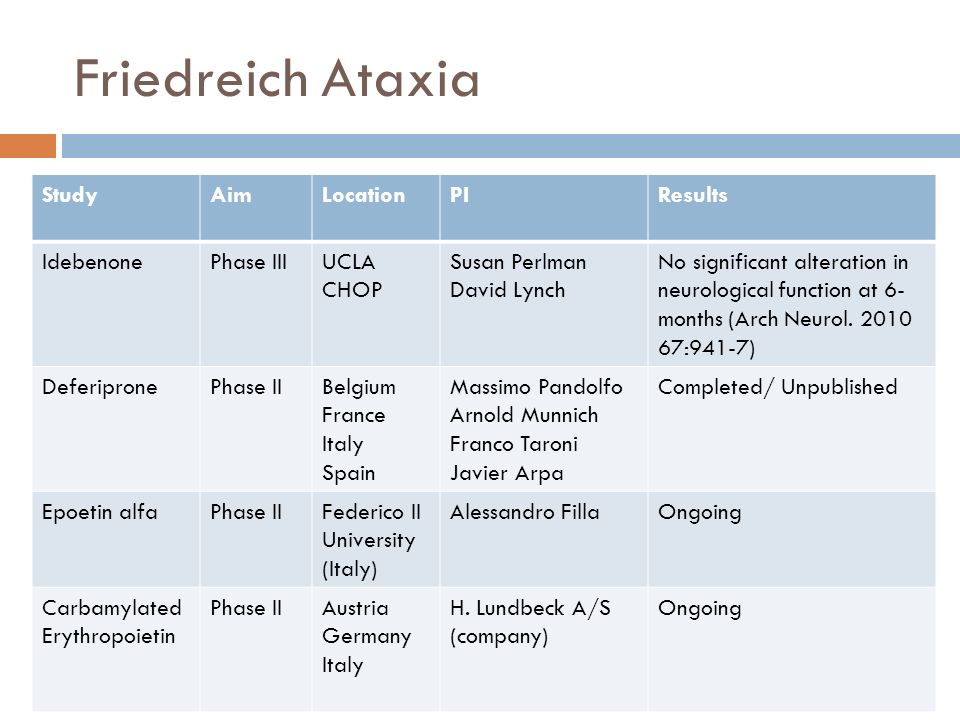
Task: Click the Arch Neurol. 2010 results text
Action: (x=823, y=319)
